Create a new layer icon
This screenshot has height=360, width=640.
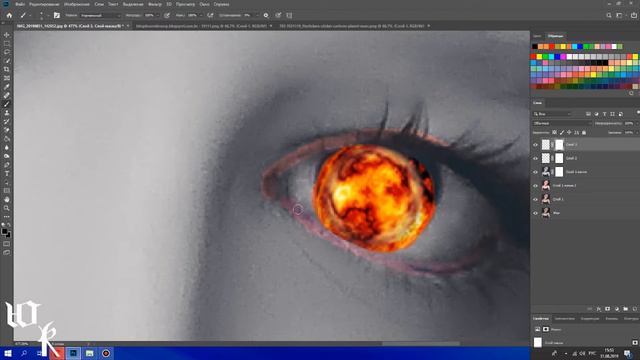coord(634,309)
